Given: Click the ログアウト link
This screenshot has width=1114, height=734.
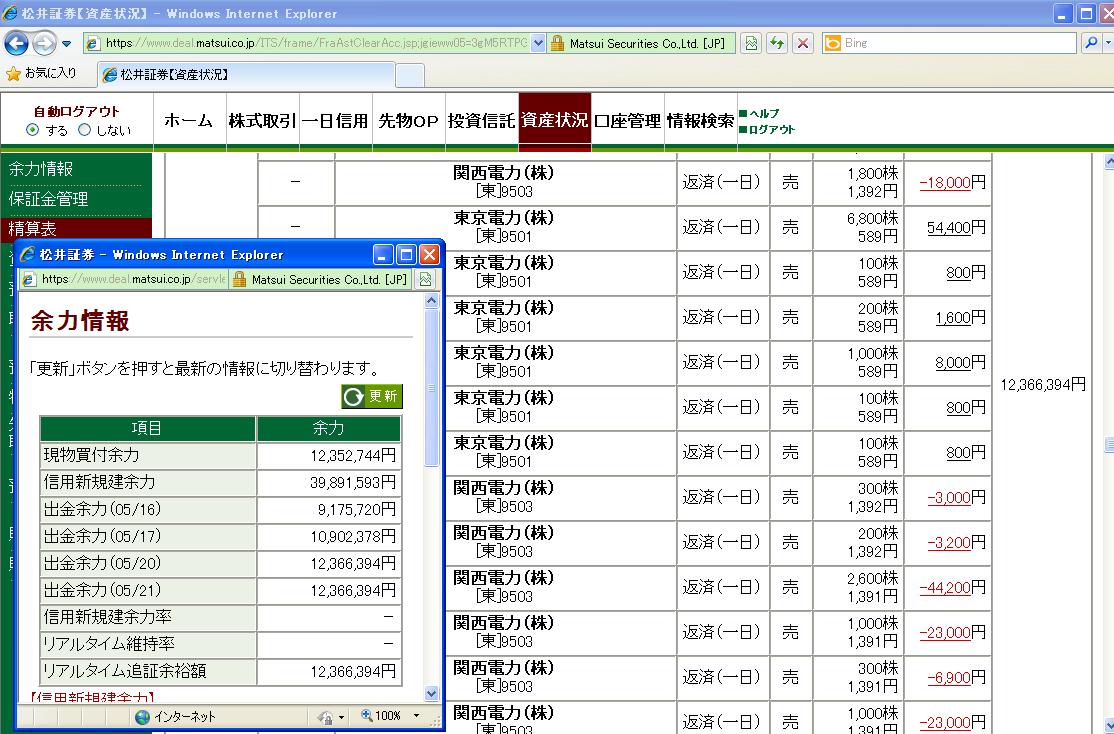Looking at the screenshot, I should (x=771, y=129).
